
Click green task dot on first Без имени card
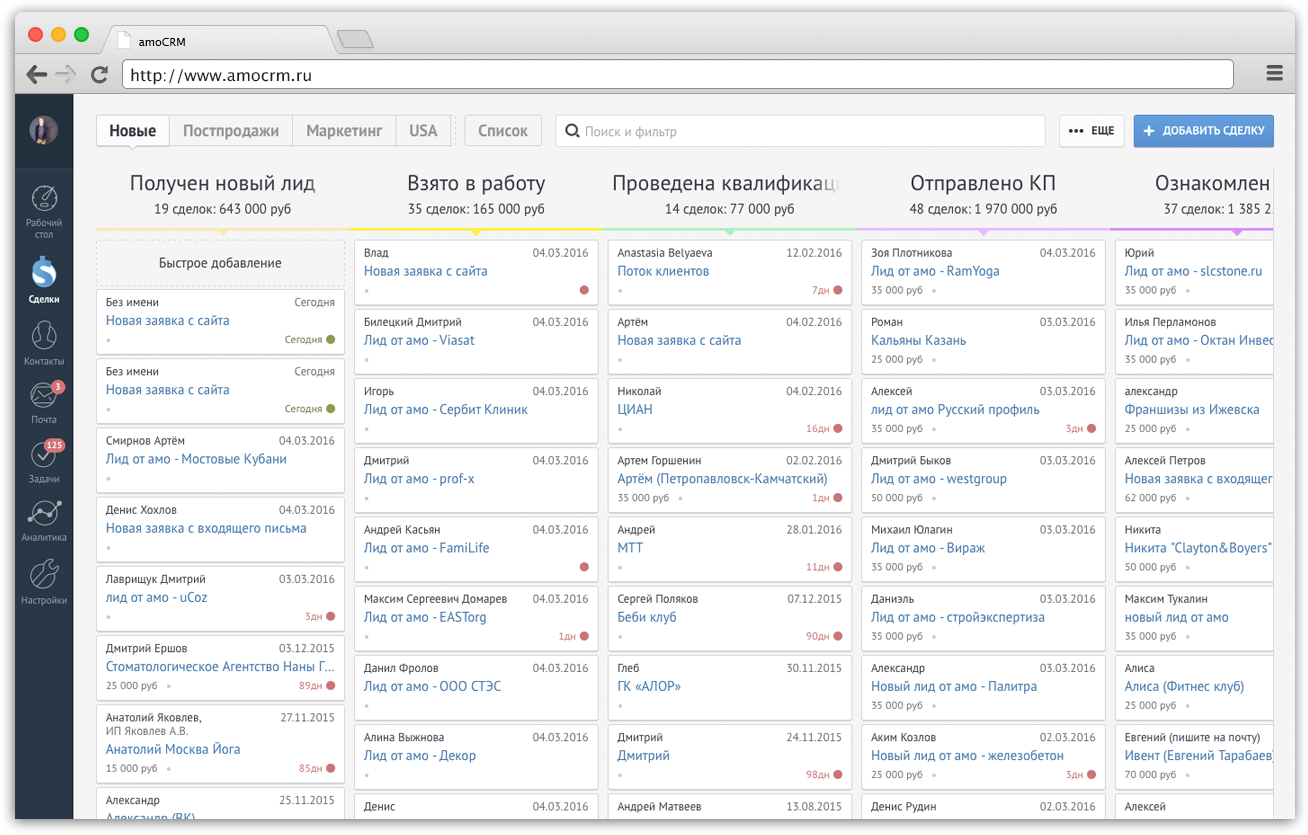pos(331,340)
